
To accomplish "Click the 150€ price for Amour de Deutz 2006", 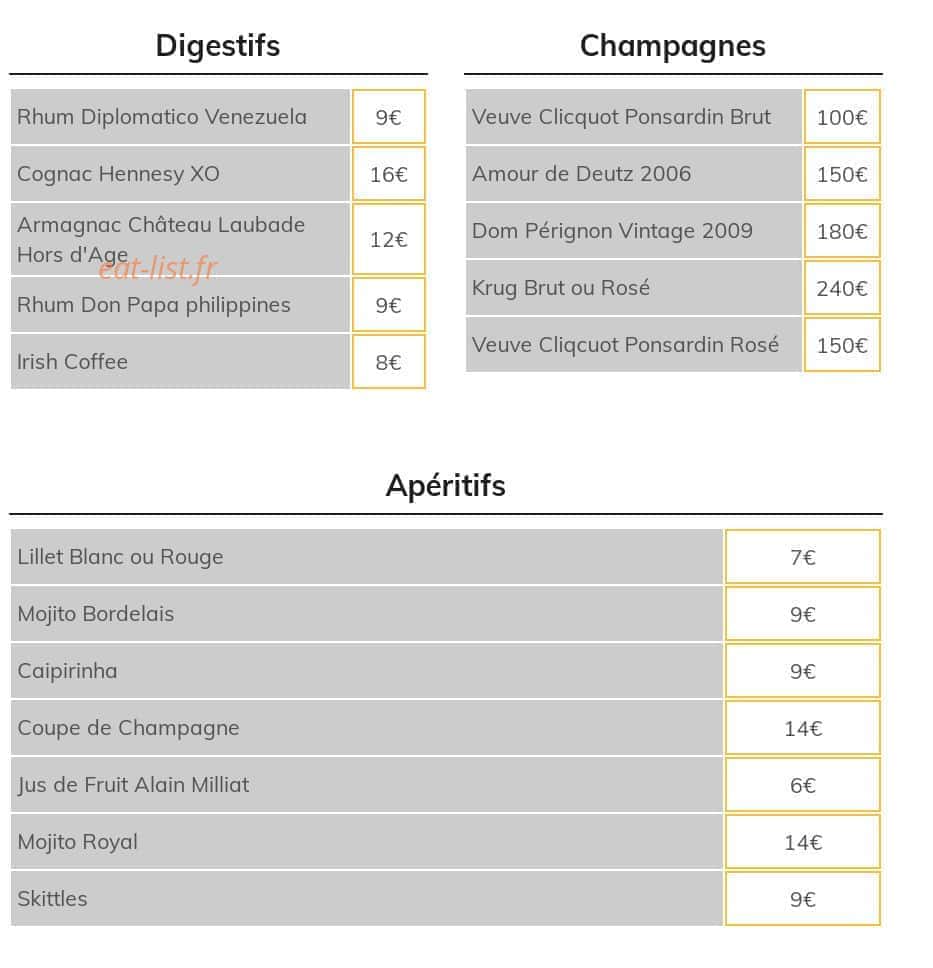I will point(842,174).
